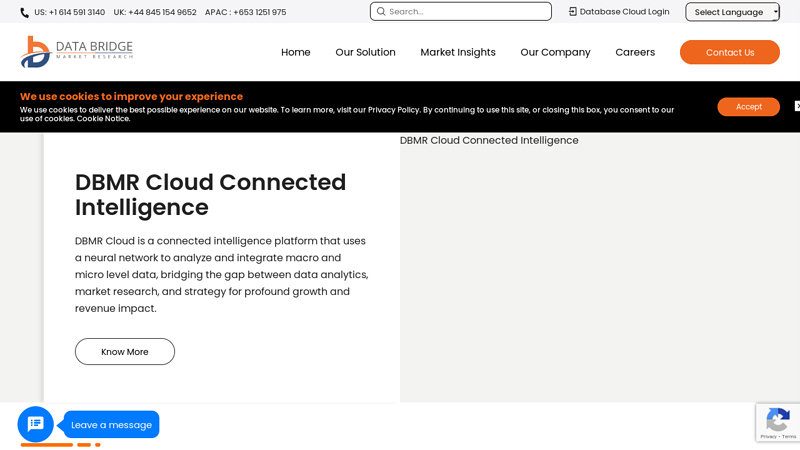The height and width of the screenshot is (450, 800).
Task: Click the US phone number +1 614 591 3140
Action: (x=69, y=12)
